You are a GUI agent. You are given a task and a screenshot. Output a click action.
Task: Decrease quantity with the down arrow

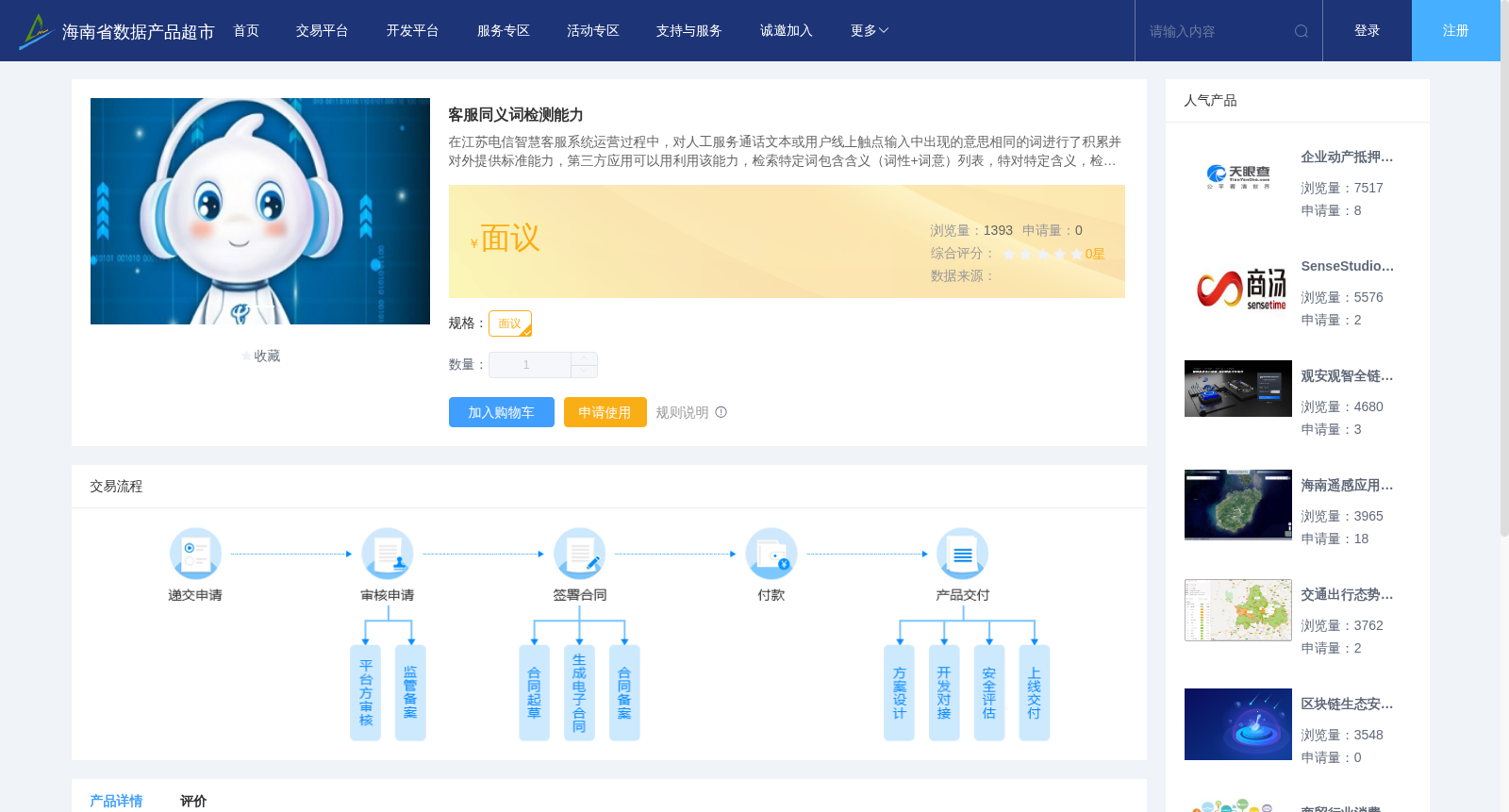585,372
